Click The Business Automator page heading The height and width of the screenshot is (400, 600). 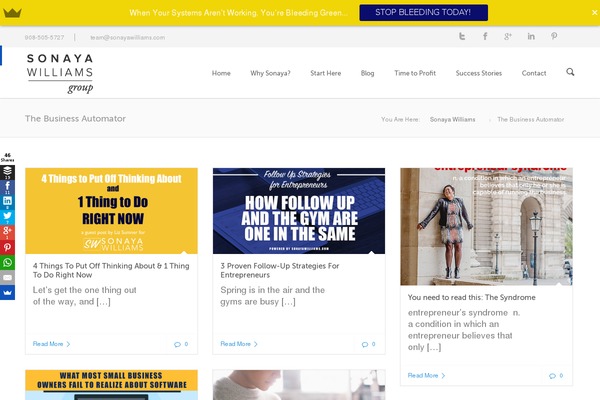(75, 119)
